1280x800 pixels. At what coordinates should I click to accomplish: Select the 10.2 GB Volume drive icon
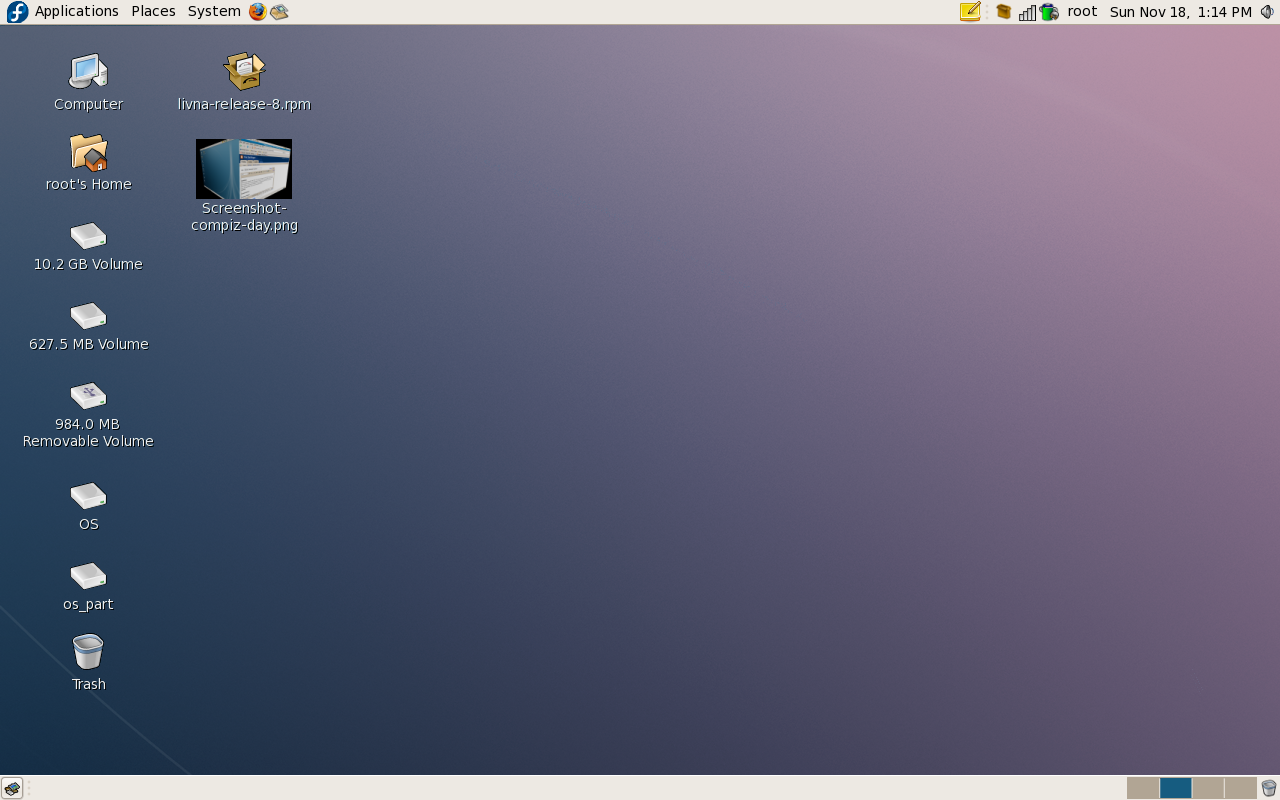[x=88, y=236]
